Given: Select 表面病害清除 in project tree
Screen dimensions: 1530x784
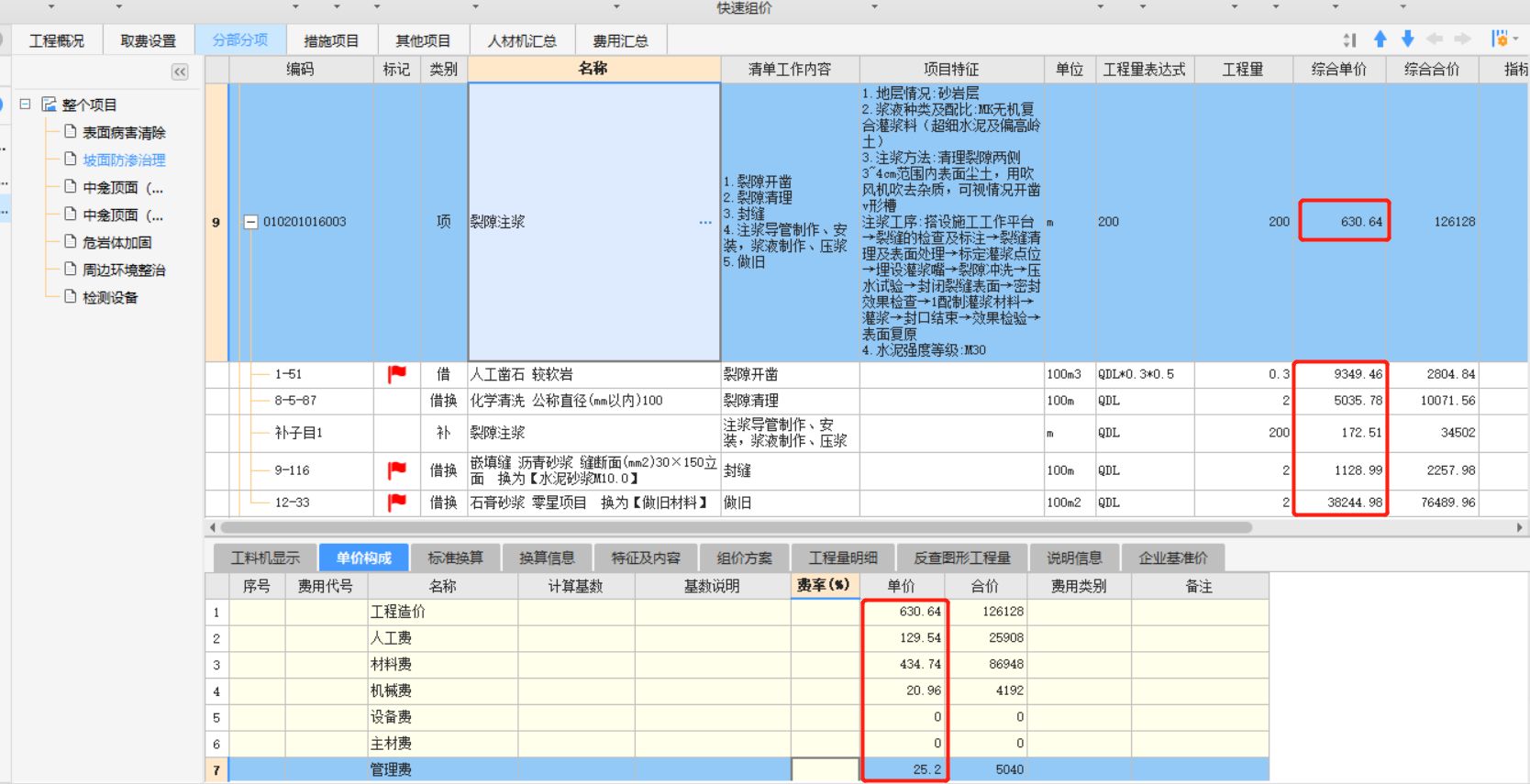Looking at the screenshot, I should point(124,132).
